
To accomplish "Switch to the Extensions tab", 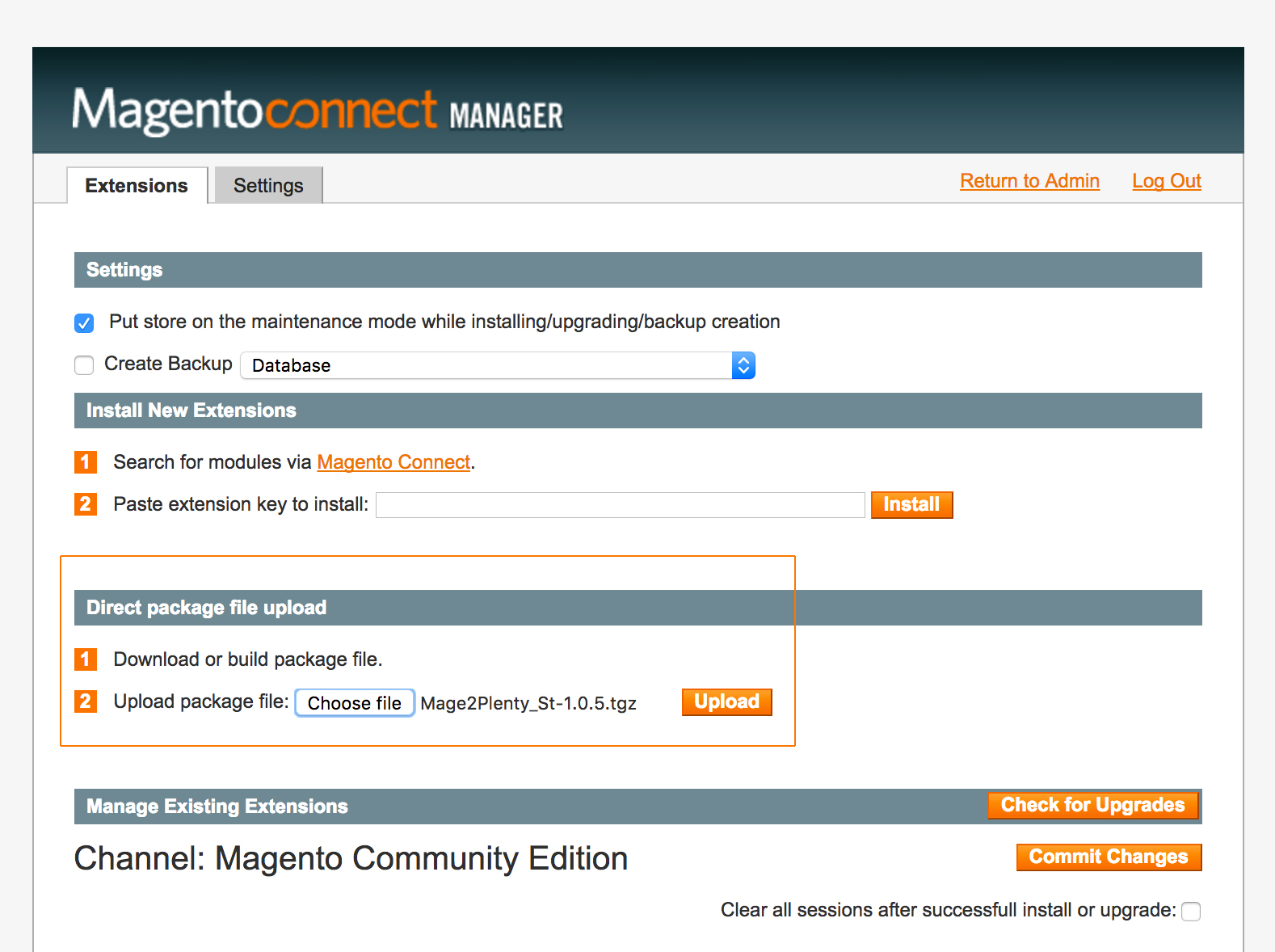I will 137,185.
